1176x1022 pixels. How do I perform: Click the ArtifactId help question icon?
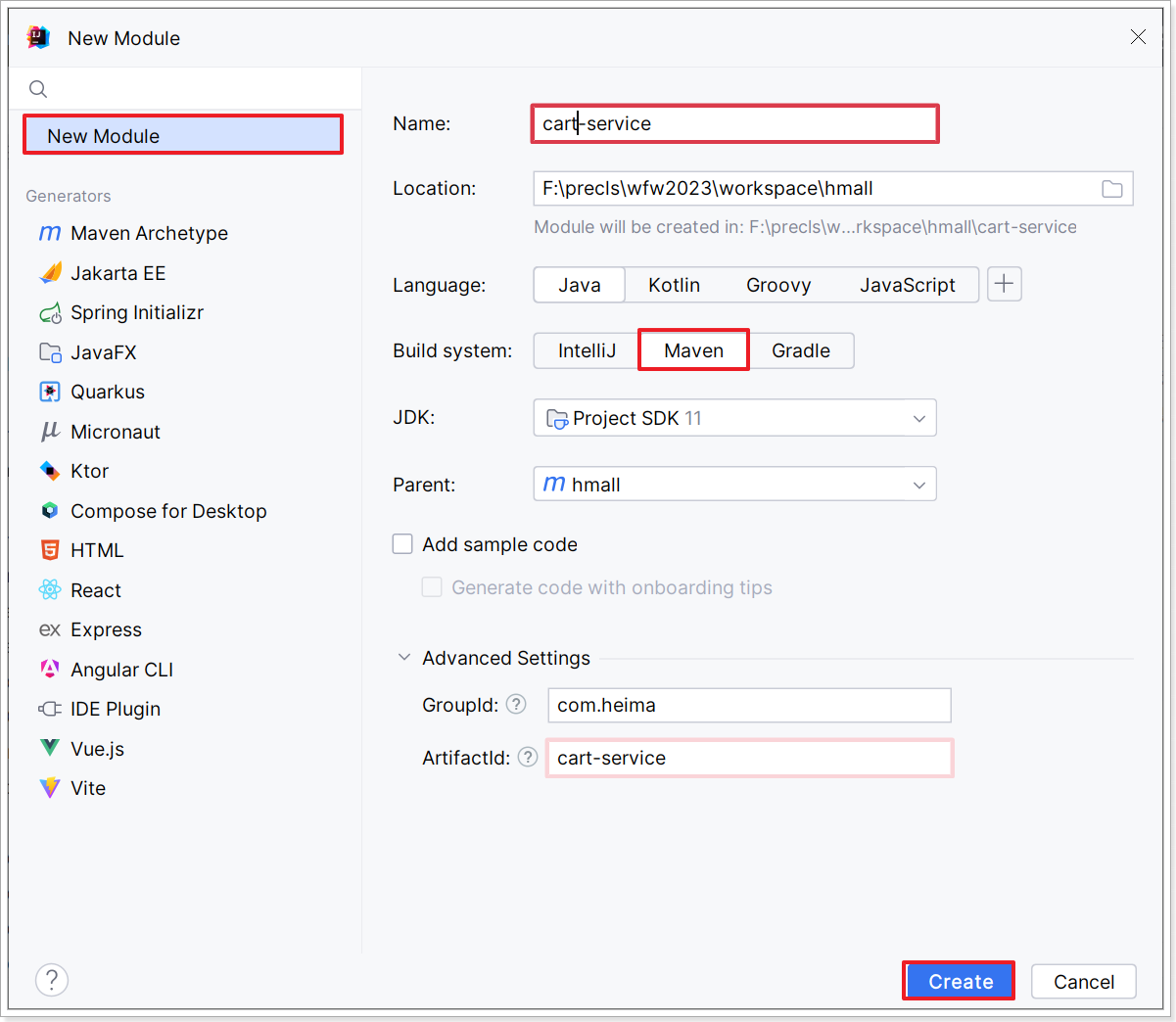[528, 757]
